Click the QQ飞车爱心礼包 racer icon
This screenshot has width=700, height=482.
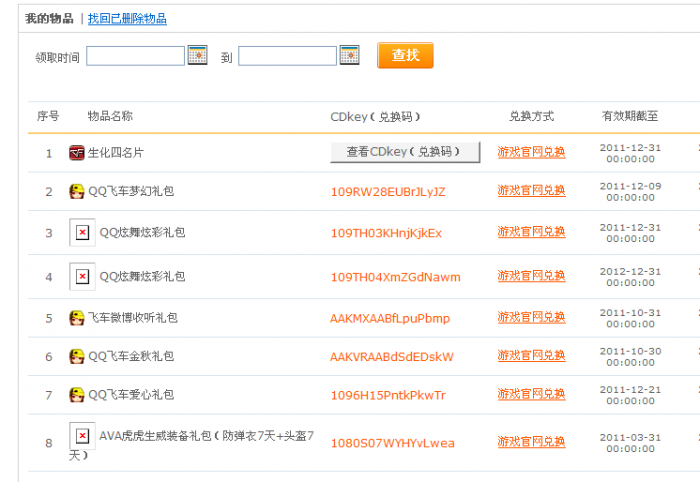tap(77, 395)
